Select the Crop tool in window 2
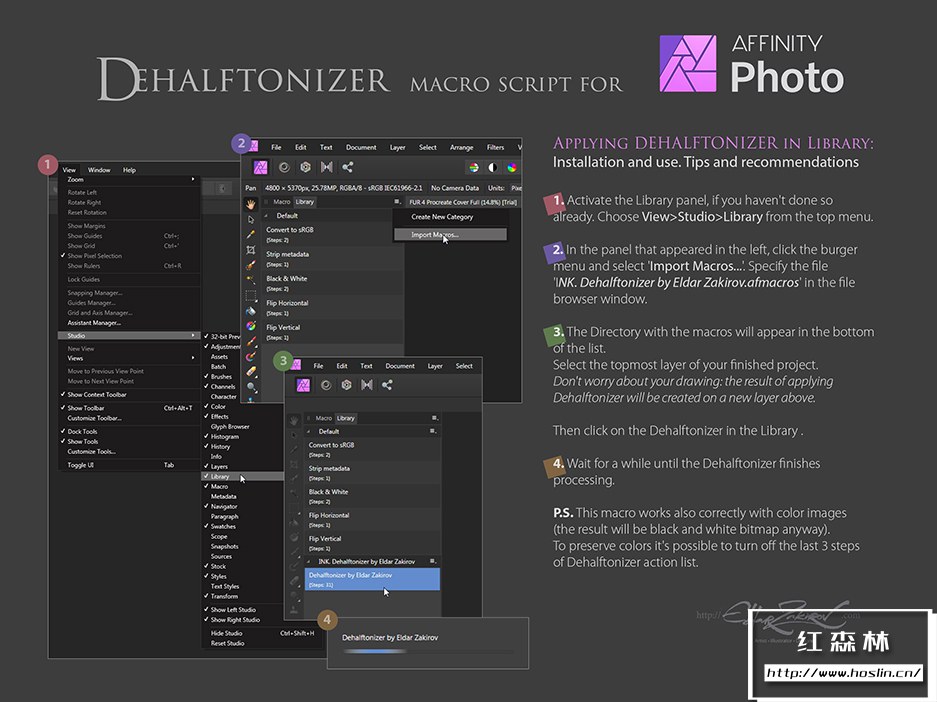937x702 pixels. tap(251, 250)
